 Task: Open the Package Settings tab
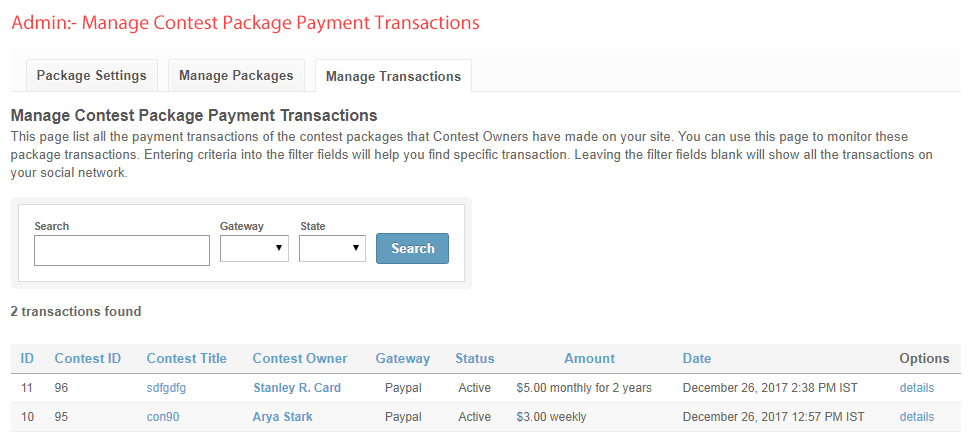click(x=91, y=75)
